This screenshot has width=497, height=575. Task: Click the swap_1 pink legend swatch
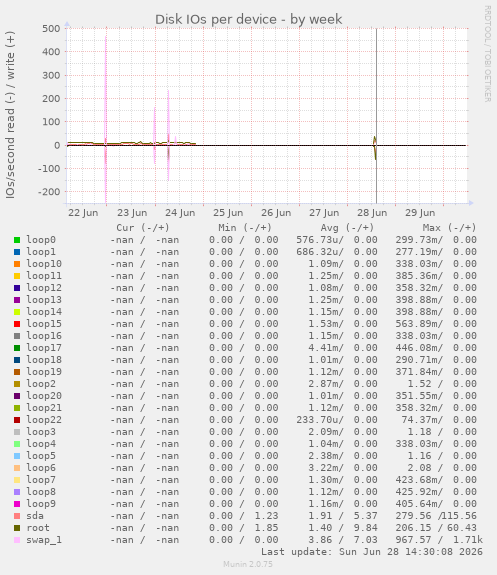tap(17, 540)
